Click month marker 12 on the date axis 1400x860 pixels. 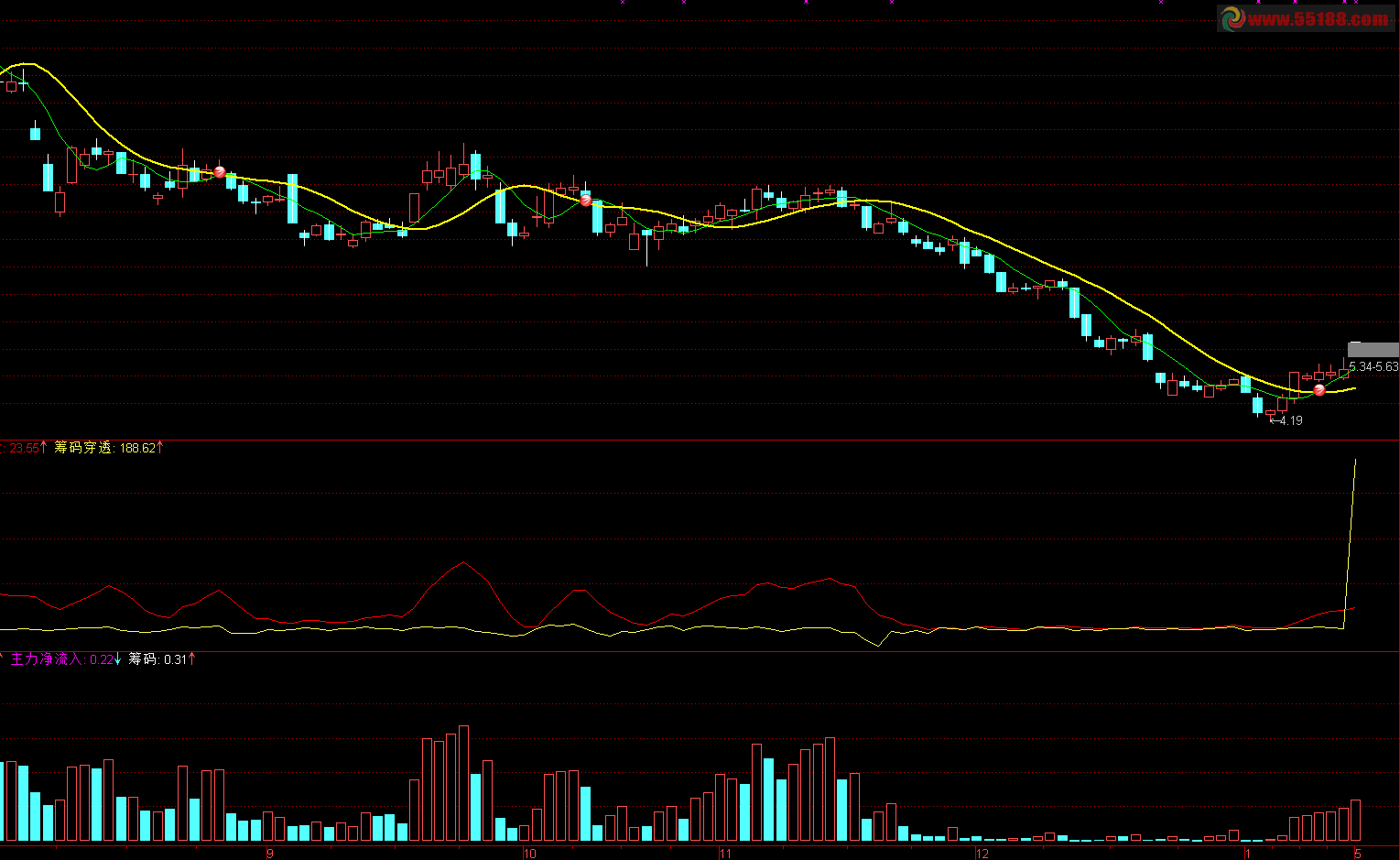coord(982,854)
